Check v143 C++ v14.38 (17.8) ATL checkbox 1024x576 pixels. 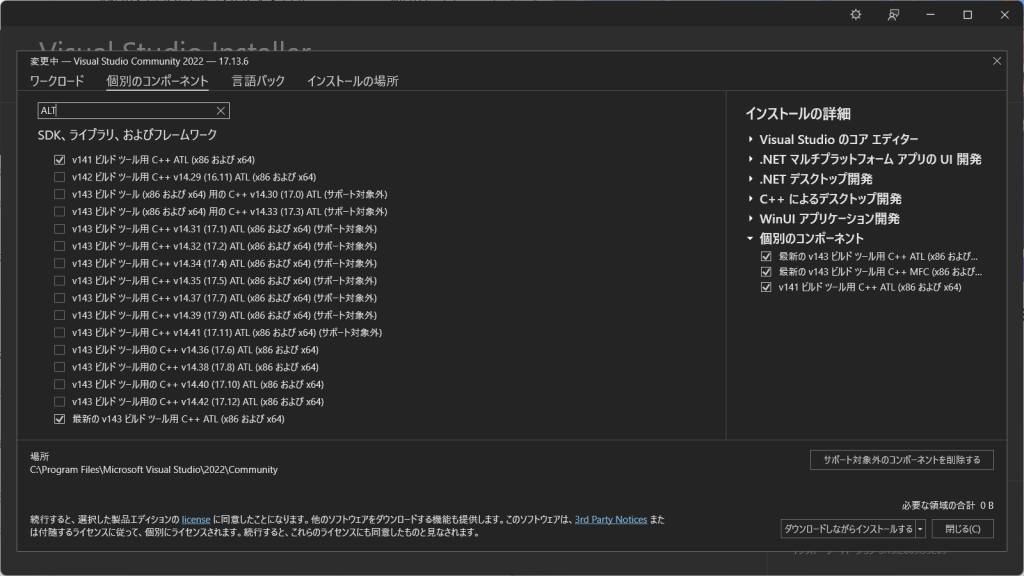click(x=59, y=367)
